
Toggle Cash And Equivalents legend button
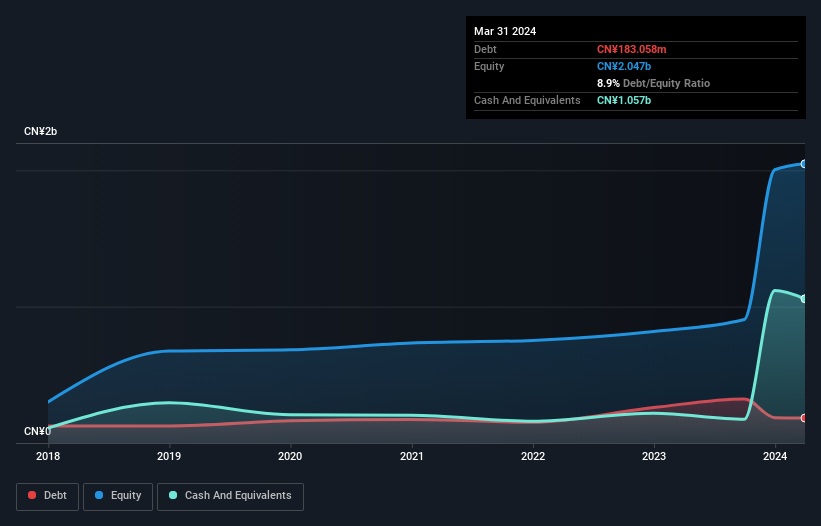tap(230, 496)
